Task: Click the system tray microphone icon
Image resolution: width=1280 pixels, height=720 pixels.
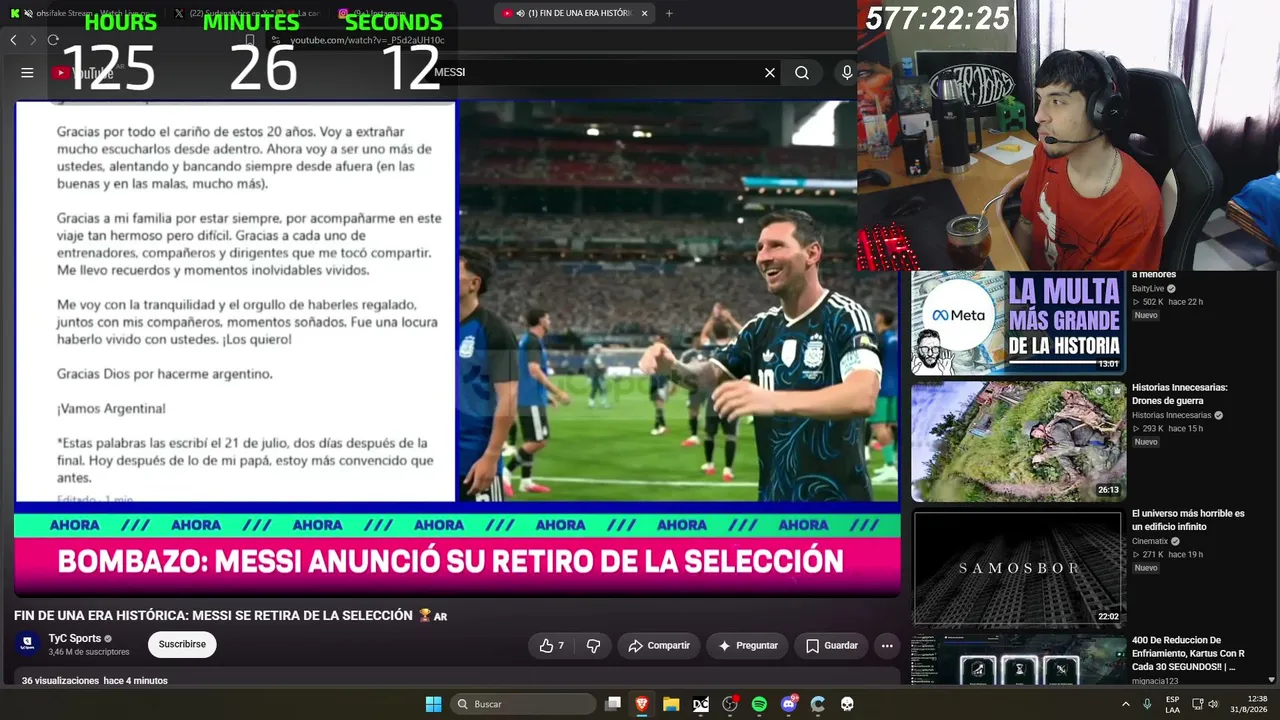Action: [1147, 704]
